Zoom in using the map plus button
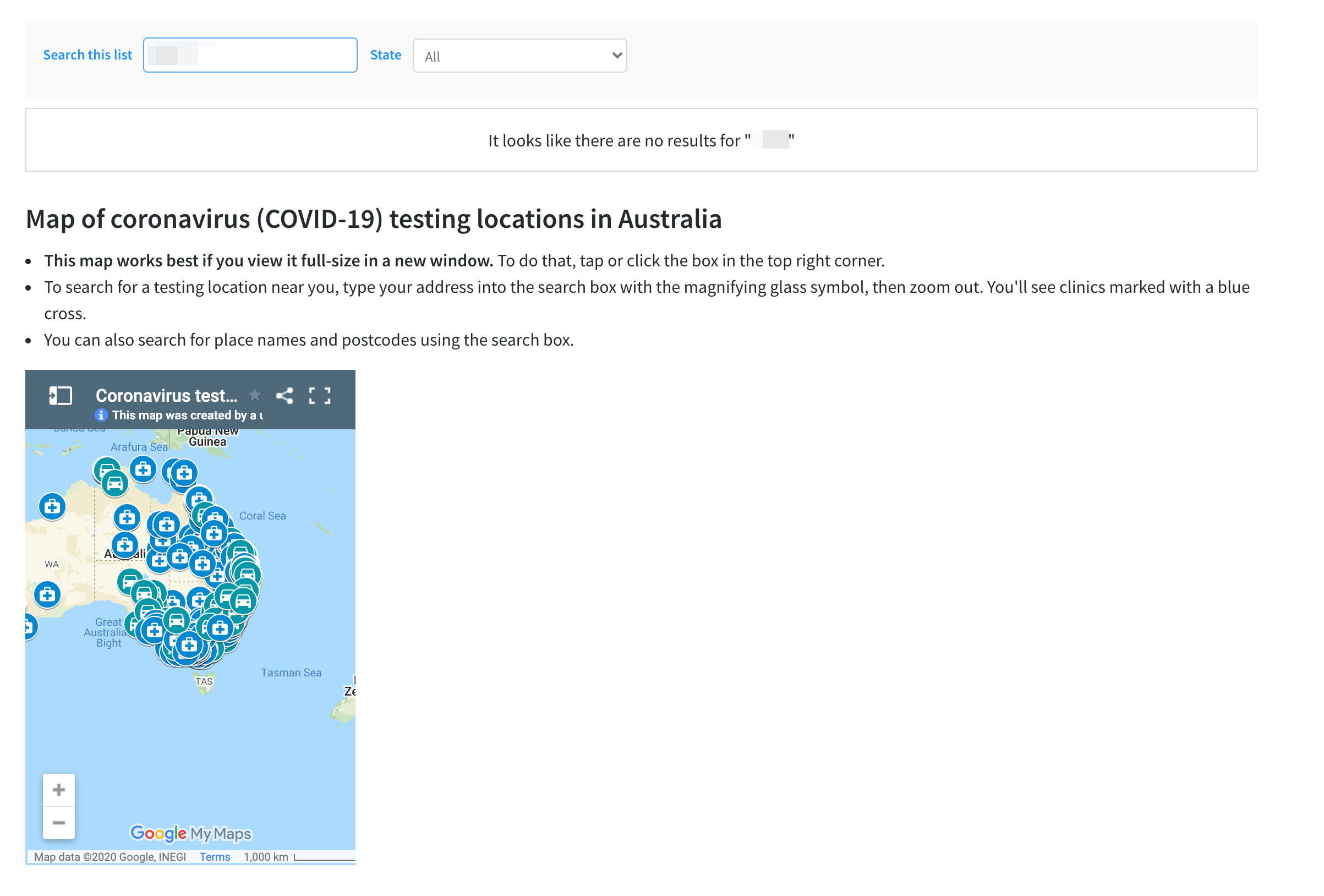Image resolution: width=1324 pixels, height=896 pixels. [59, 790]
